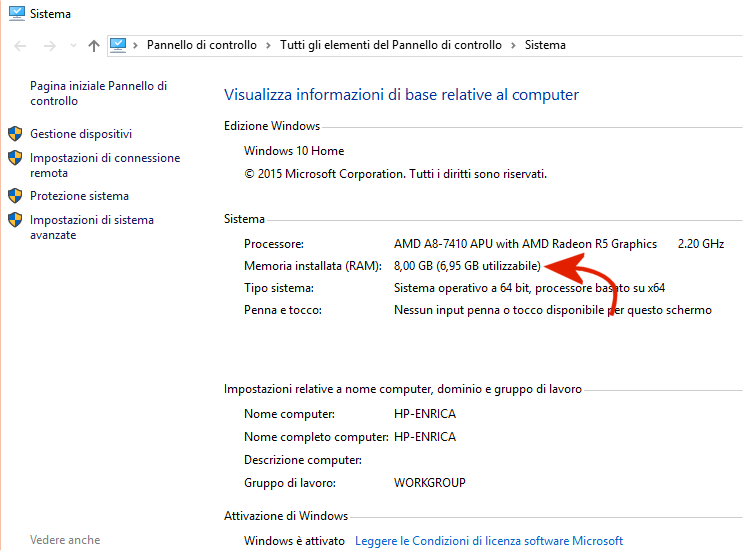Click the shield icon beside Impostazioni di sistema avanzate
Image resolution: width=743 pixels, height=551 pixels.
[15, 220]
